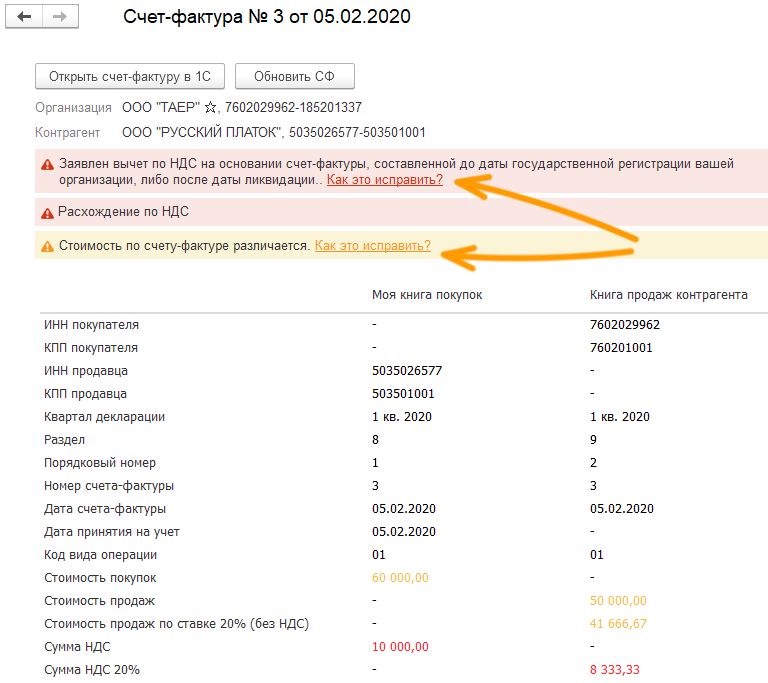Click the "Обновить СФ" button
The width and height of the screenshot is (768, 683).
coord(294,76)
